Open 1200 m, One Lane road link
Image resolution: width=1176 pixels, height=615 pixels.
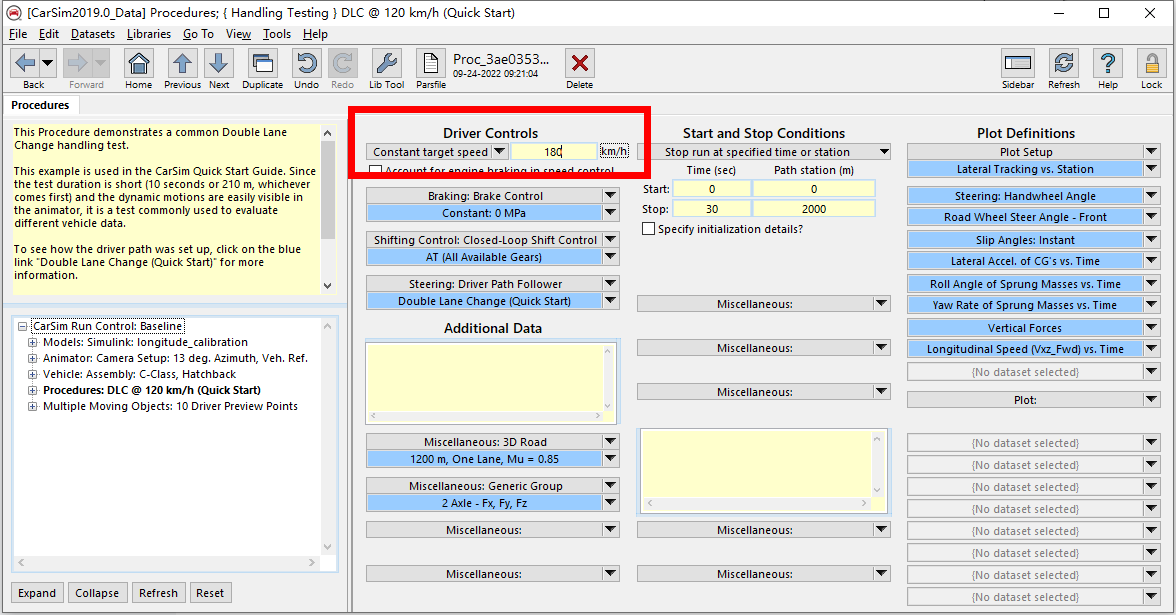(484, 459)
